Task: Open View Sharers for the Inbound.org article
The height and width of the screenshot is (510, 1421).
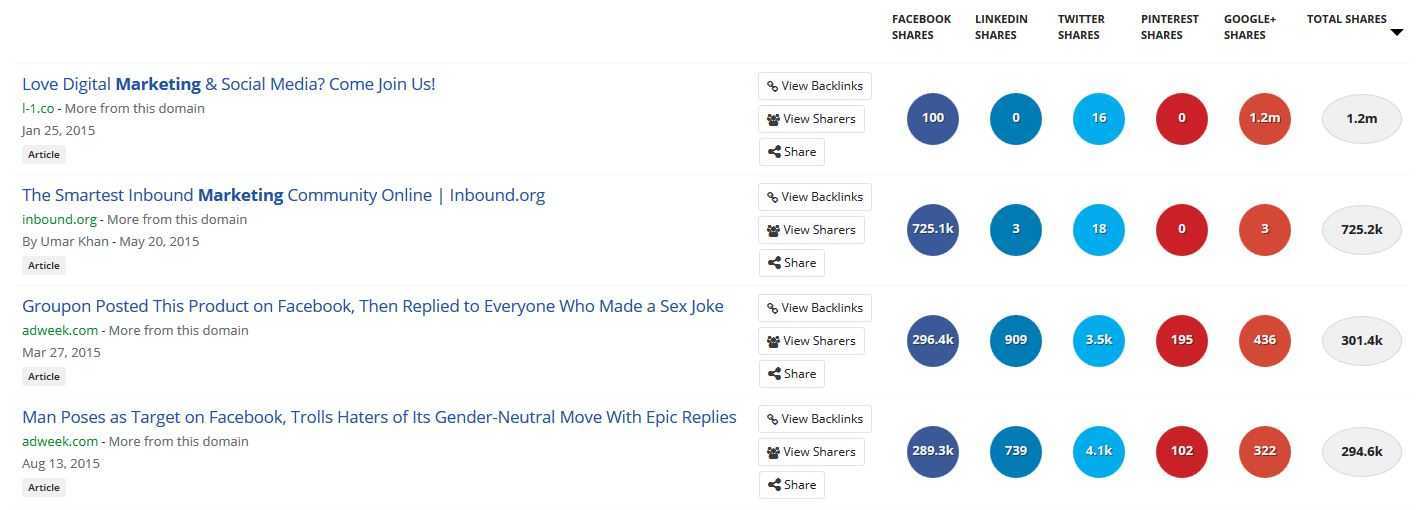Action: point(811,230)
